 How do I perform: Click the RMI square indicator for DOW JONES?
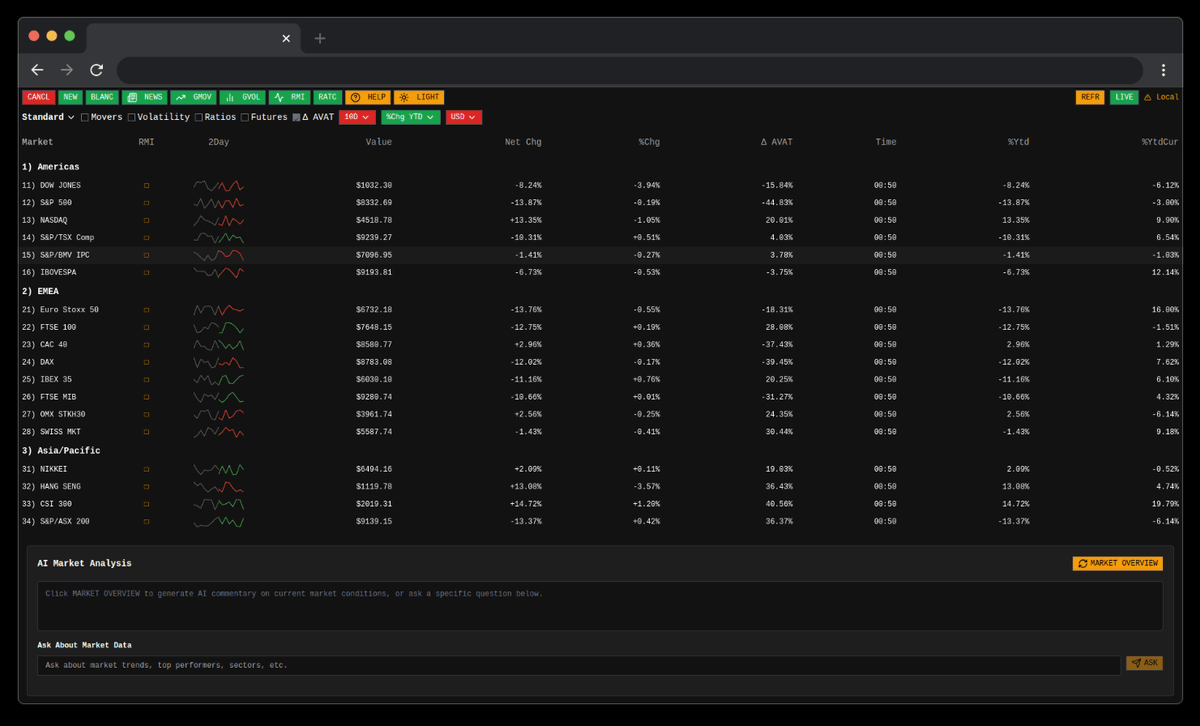pyautogui.click(x=147, y=185)
